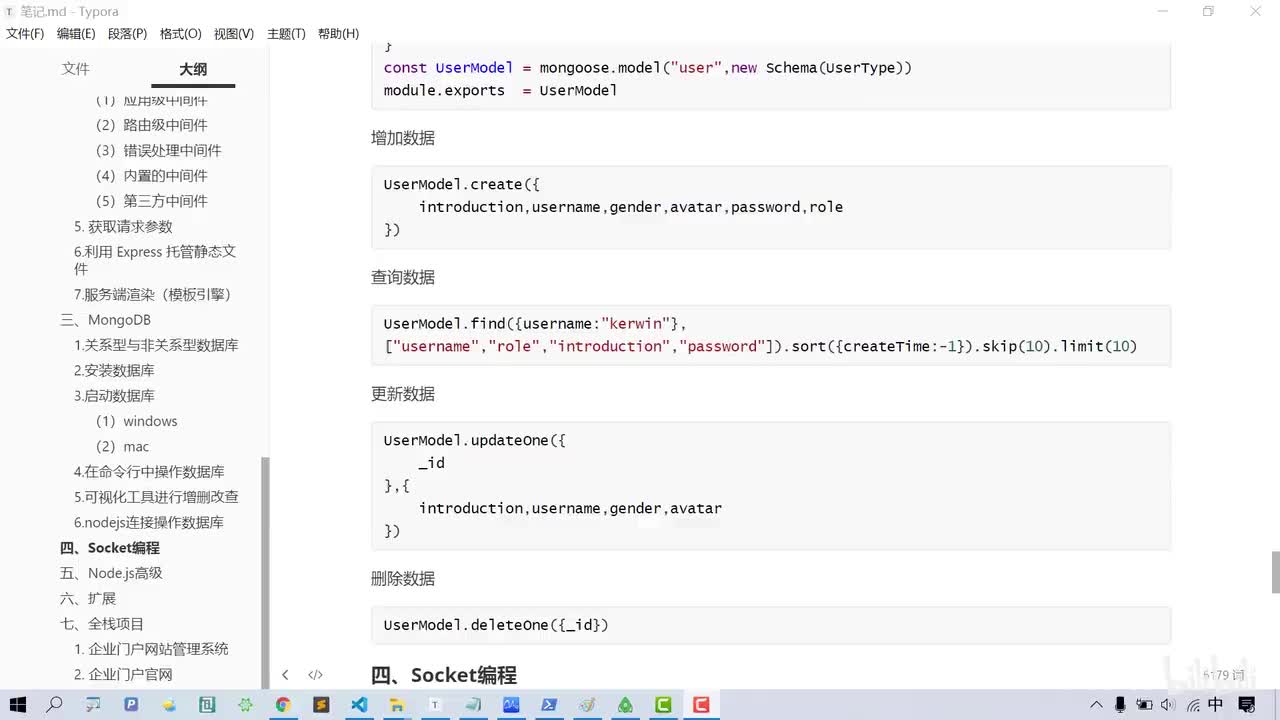Go to outline heading 6.利用 Express 托管静态文件

click(x=155, y=260)
